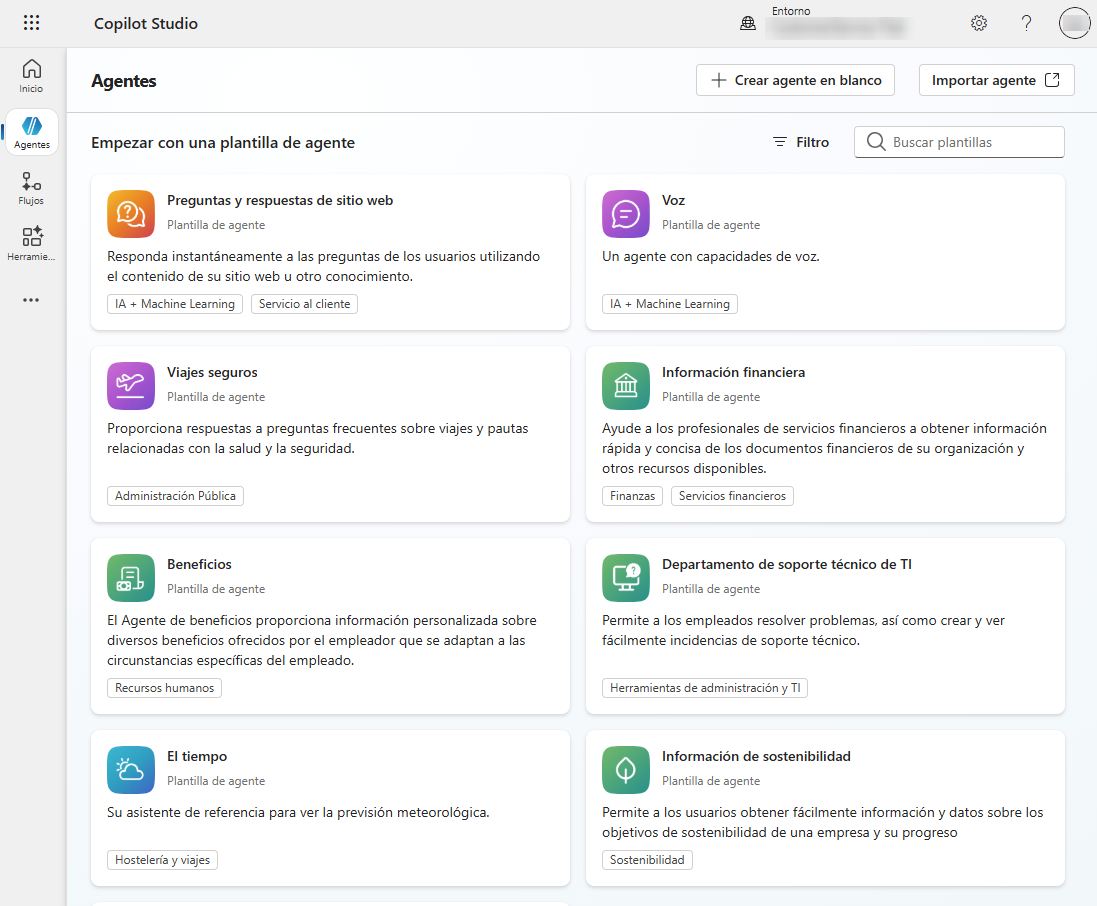The height and width of the screenshot is (906, 1097).
Task: Click the plus icon in Crear agente
Action: click(719, 80)
